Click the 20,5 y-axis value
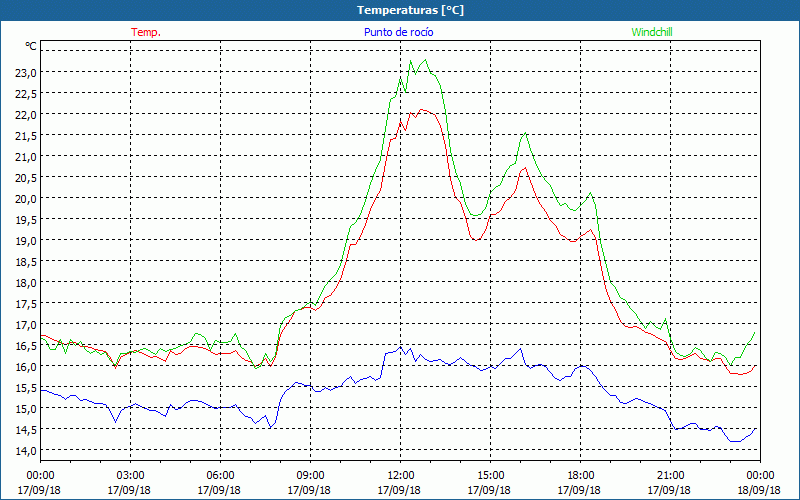Image resolution: width=800 pixels, height=500 pixels. (x=26, y=178)
